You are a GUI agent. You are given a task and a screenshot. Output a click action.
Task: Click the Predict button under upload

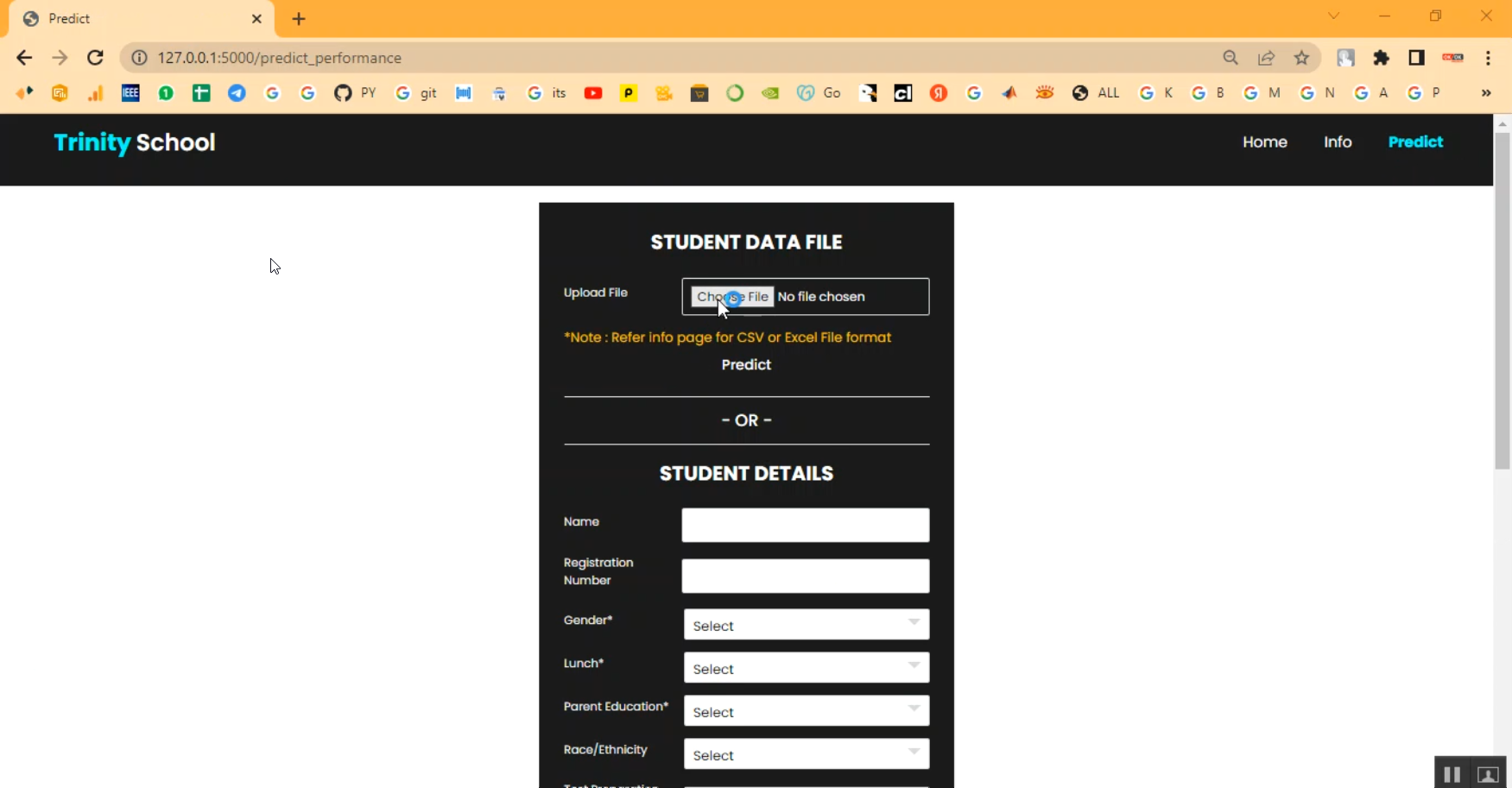click(x=746, y=365)
